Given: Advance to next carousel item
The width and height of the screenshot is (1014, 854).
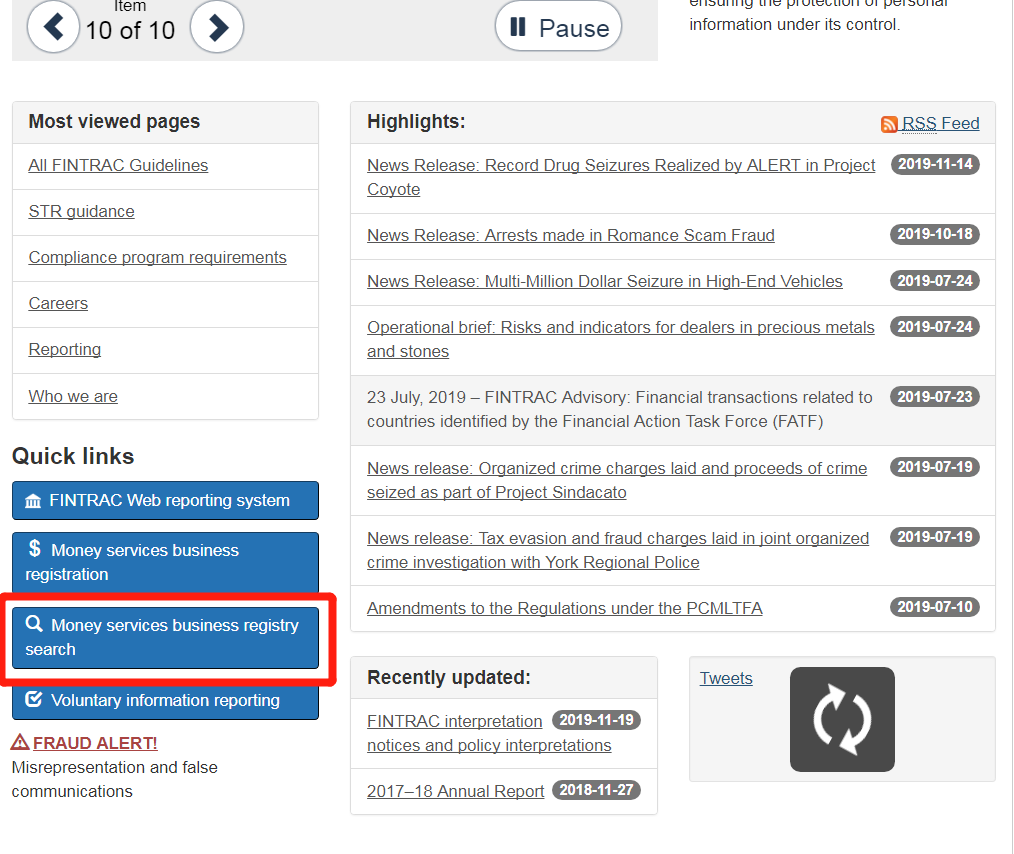Looking at the screenshot, I should click(217, 27).
